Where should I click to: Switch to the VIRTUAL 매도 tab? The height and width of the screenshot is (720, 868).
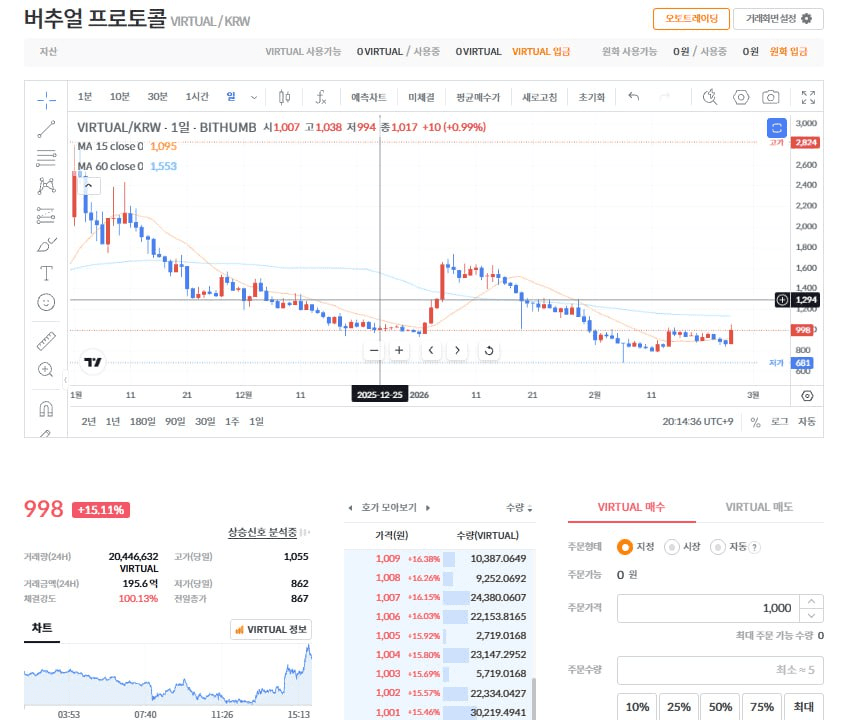[x=759, y=507]
